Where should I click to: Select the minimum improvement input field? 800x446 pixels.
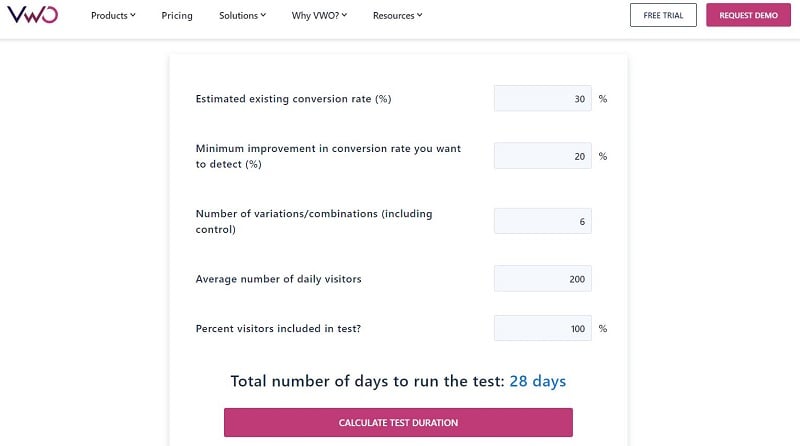543,156
